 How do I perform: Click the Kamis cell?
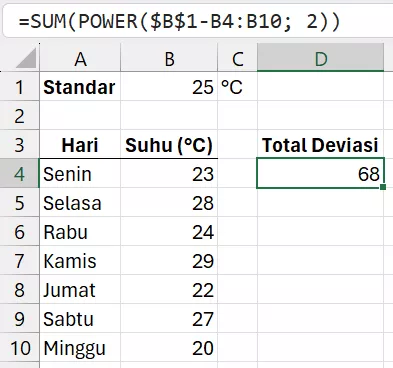click(80, 261)
